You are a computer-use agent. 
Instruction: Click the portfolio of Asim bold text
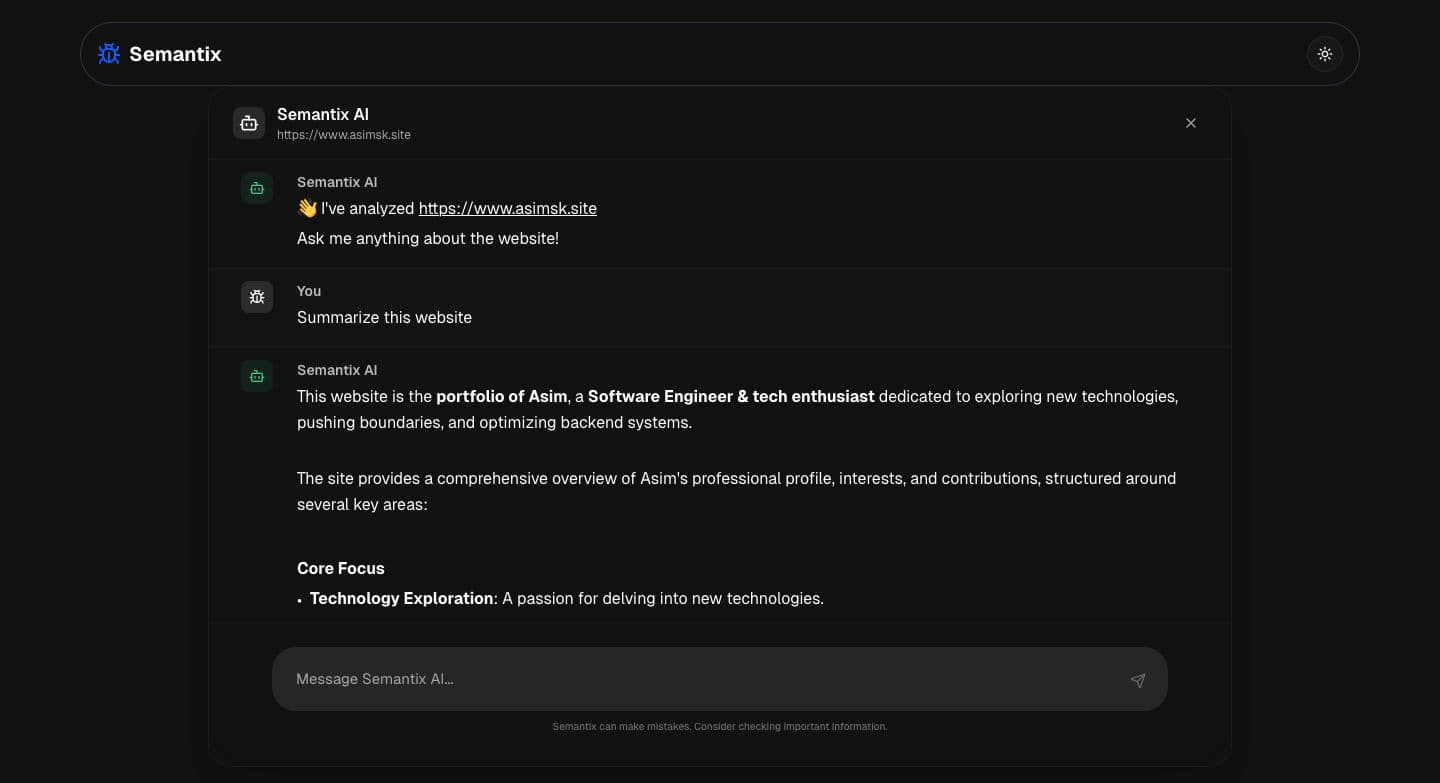tap(501, 396)
